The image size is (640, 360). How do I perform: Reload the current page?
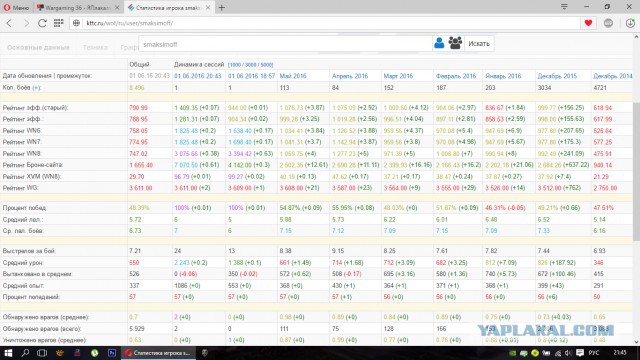(42, 23)
